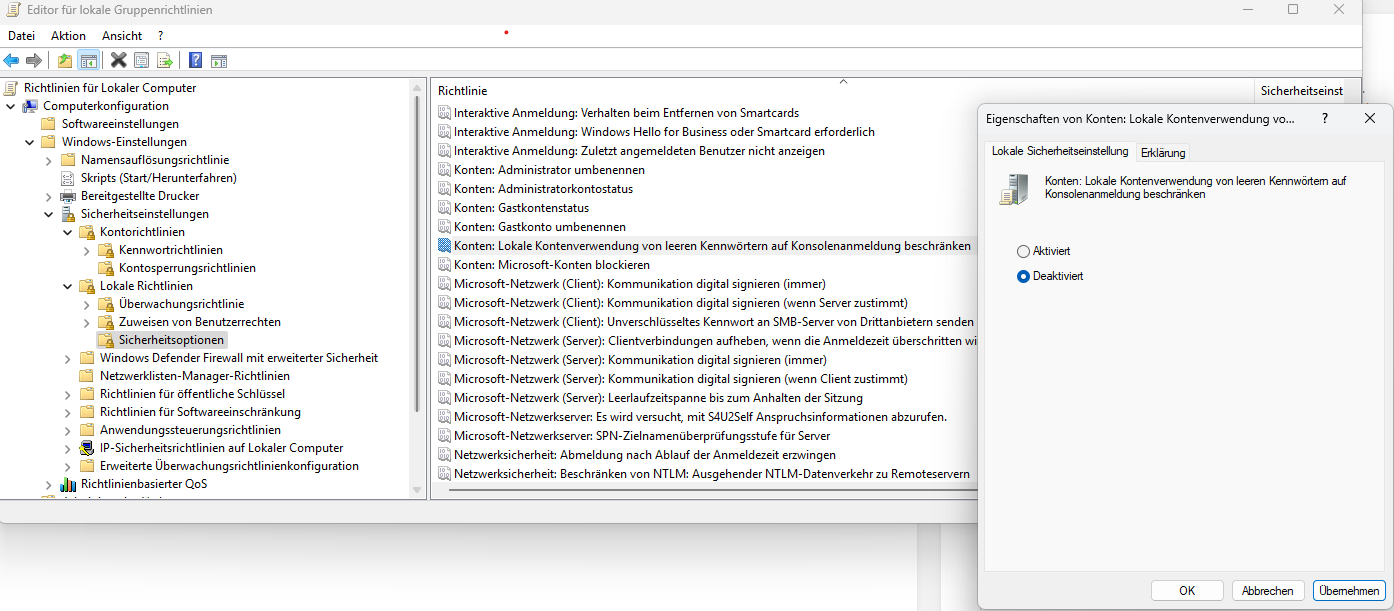Collapse the Sicherheitseinstellungen tree node
The width and height of the screenshot is (1394, 611).
click(x=48, y=214)
